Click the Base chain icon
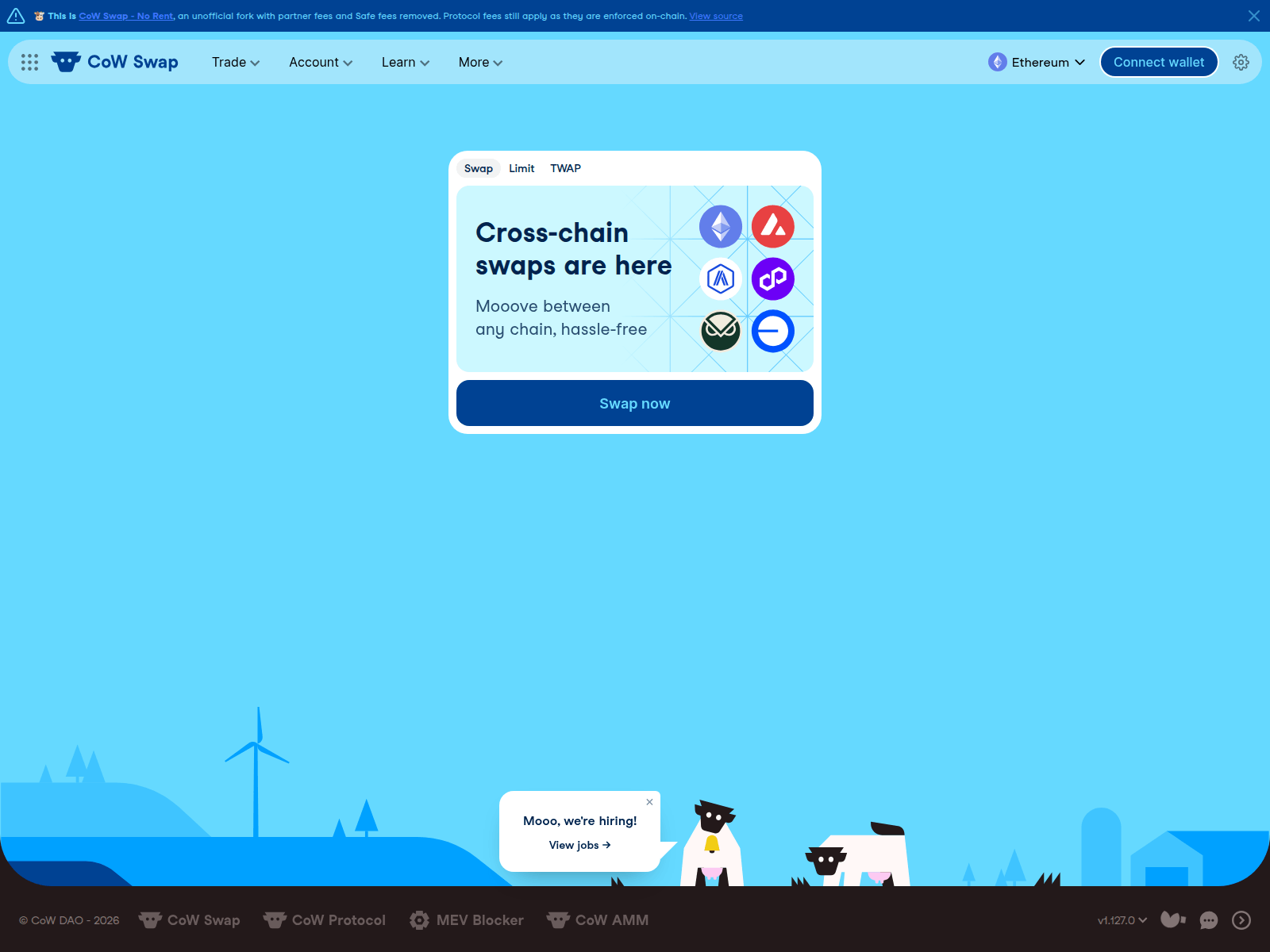 coord(773,331)
